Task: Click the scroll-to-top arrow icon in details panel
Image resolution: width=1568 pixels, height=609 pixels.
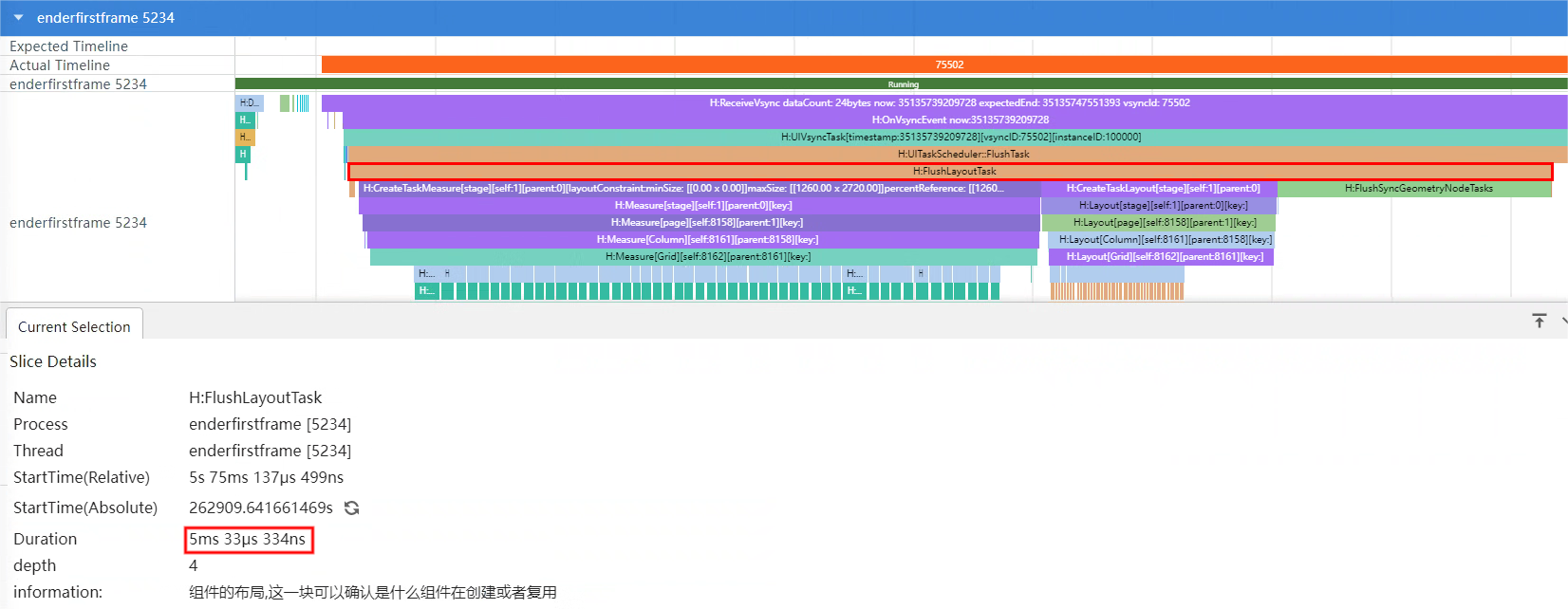Action: point(1540,322)
